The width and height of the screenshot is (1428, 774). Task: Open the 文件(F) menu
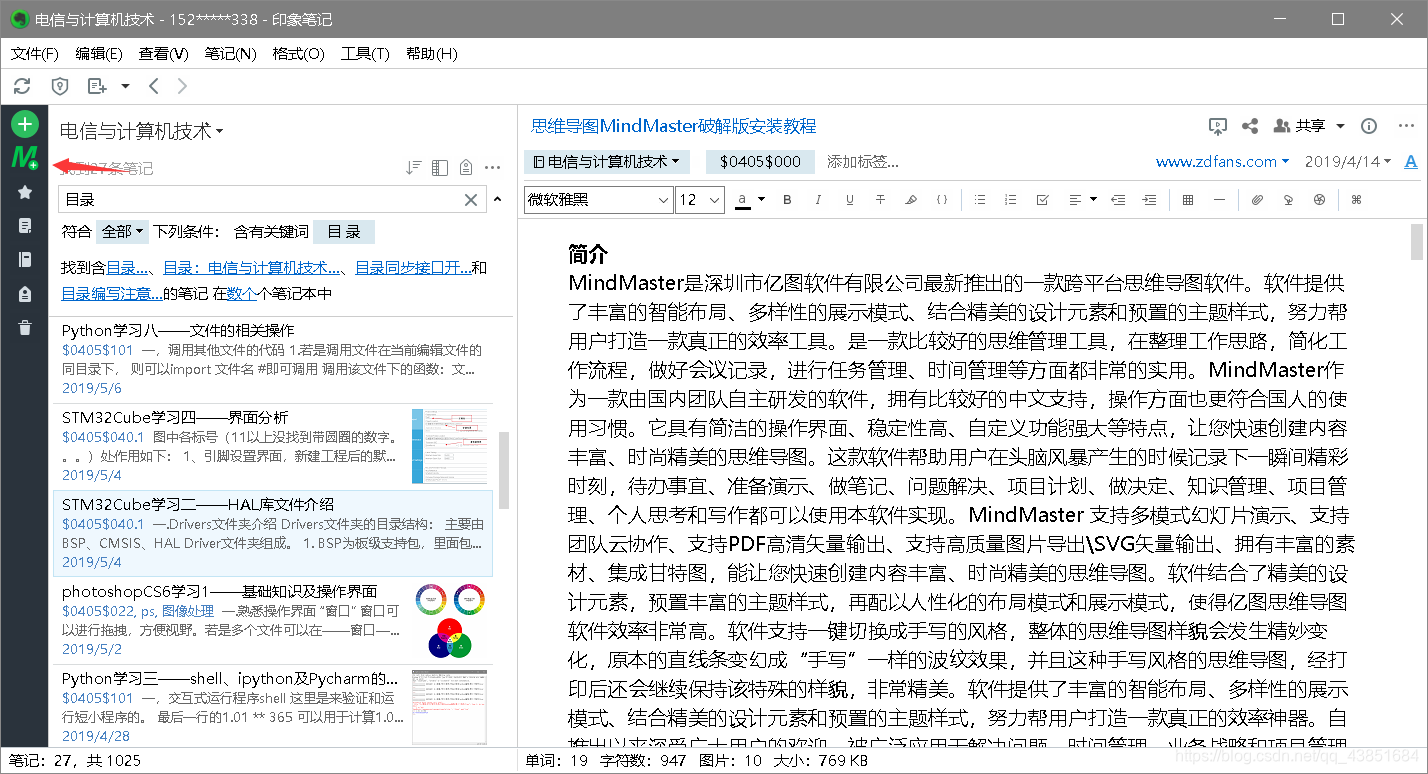(x=34, y=53)
